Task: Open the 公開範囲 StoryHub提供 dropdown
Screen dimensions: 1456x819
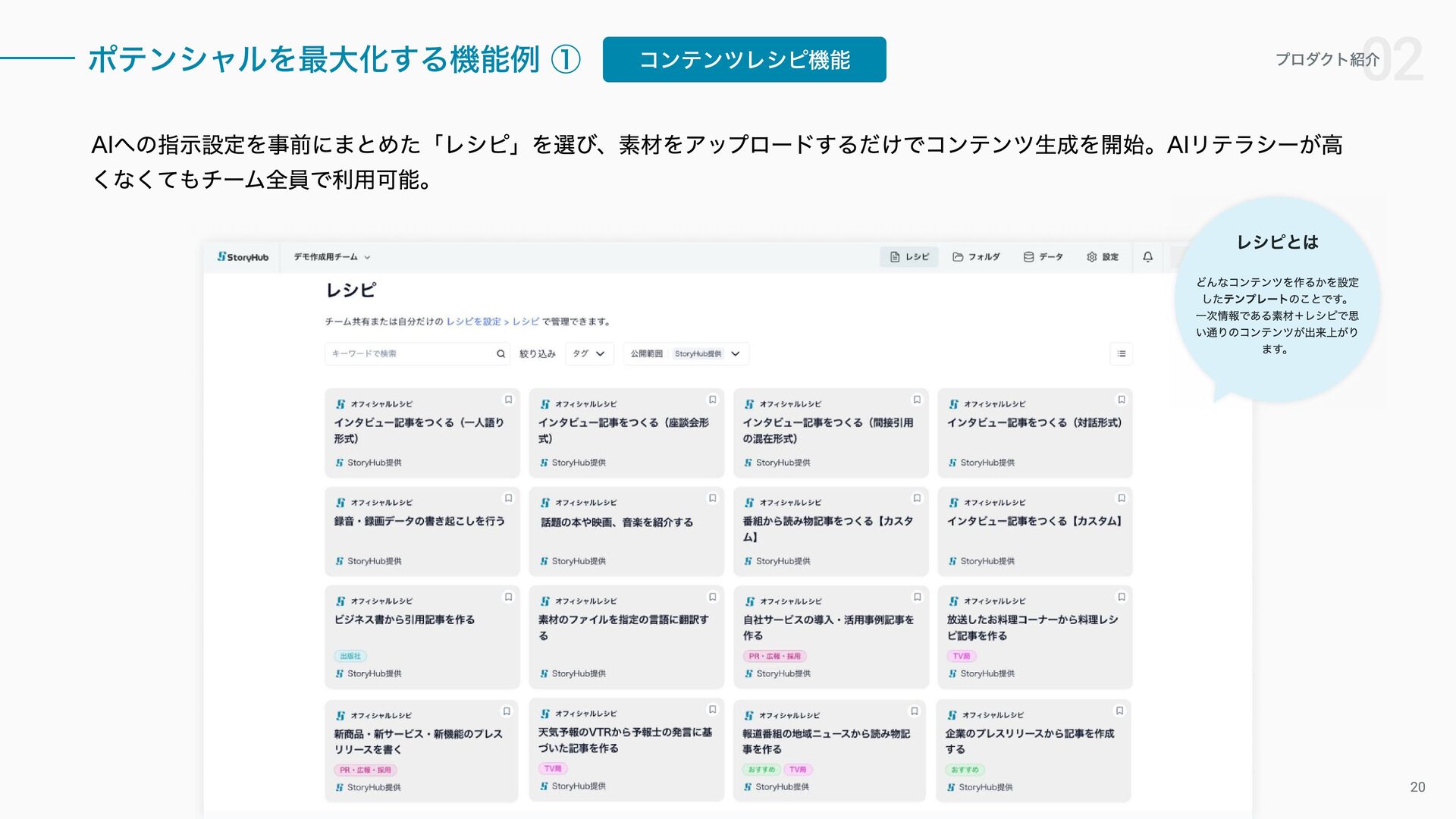Action: (x=686, y=354)
